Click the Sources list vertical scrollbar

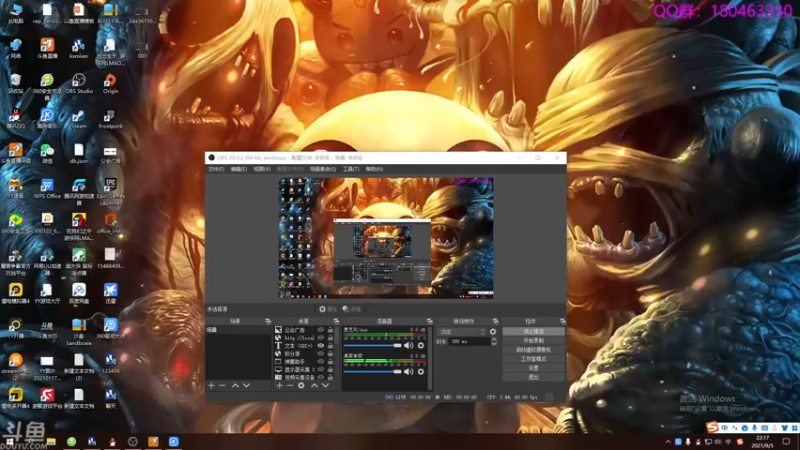pyautogui.click(x=337, y=353)
